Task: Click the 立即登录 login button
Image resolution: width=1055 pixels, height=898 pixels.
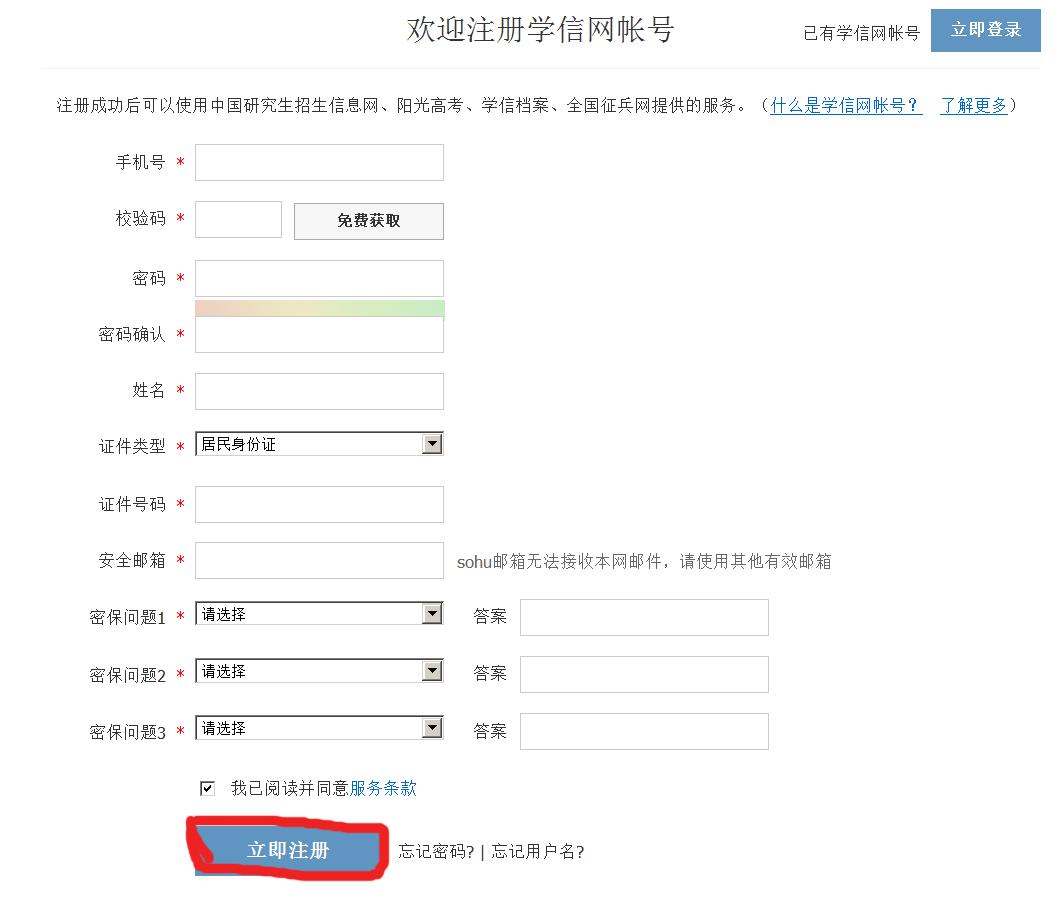Action: tap(986, 30)
